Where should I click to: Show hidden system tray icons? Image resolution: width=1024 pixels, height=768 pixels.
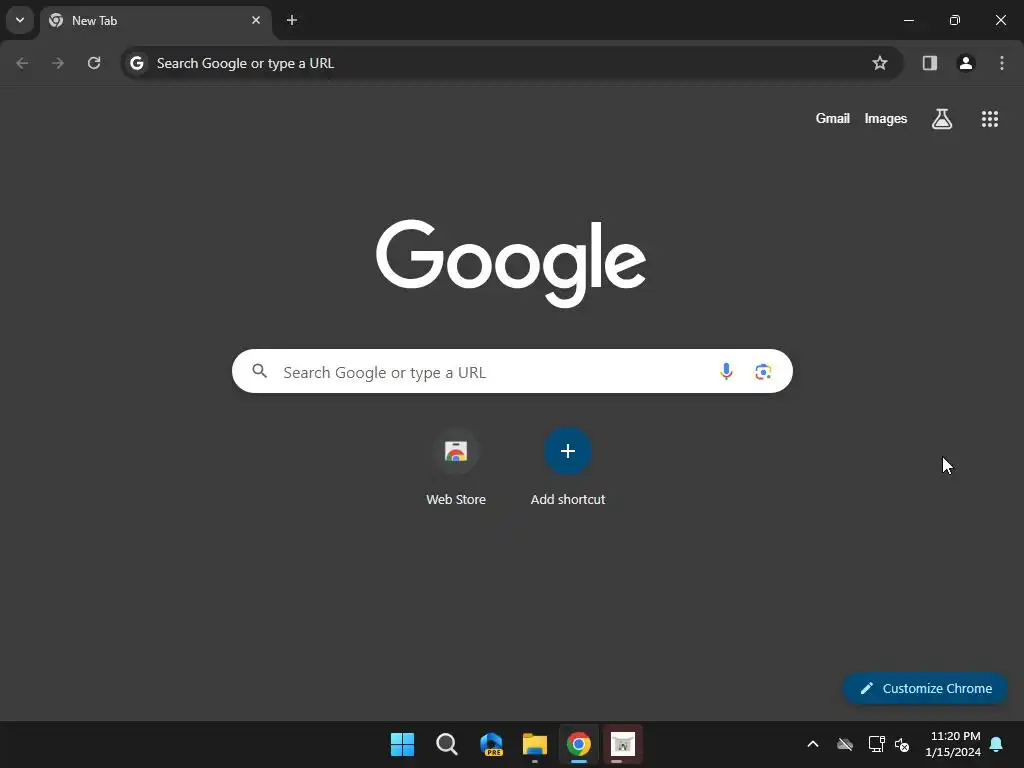(x=813, y=744)
